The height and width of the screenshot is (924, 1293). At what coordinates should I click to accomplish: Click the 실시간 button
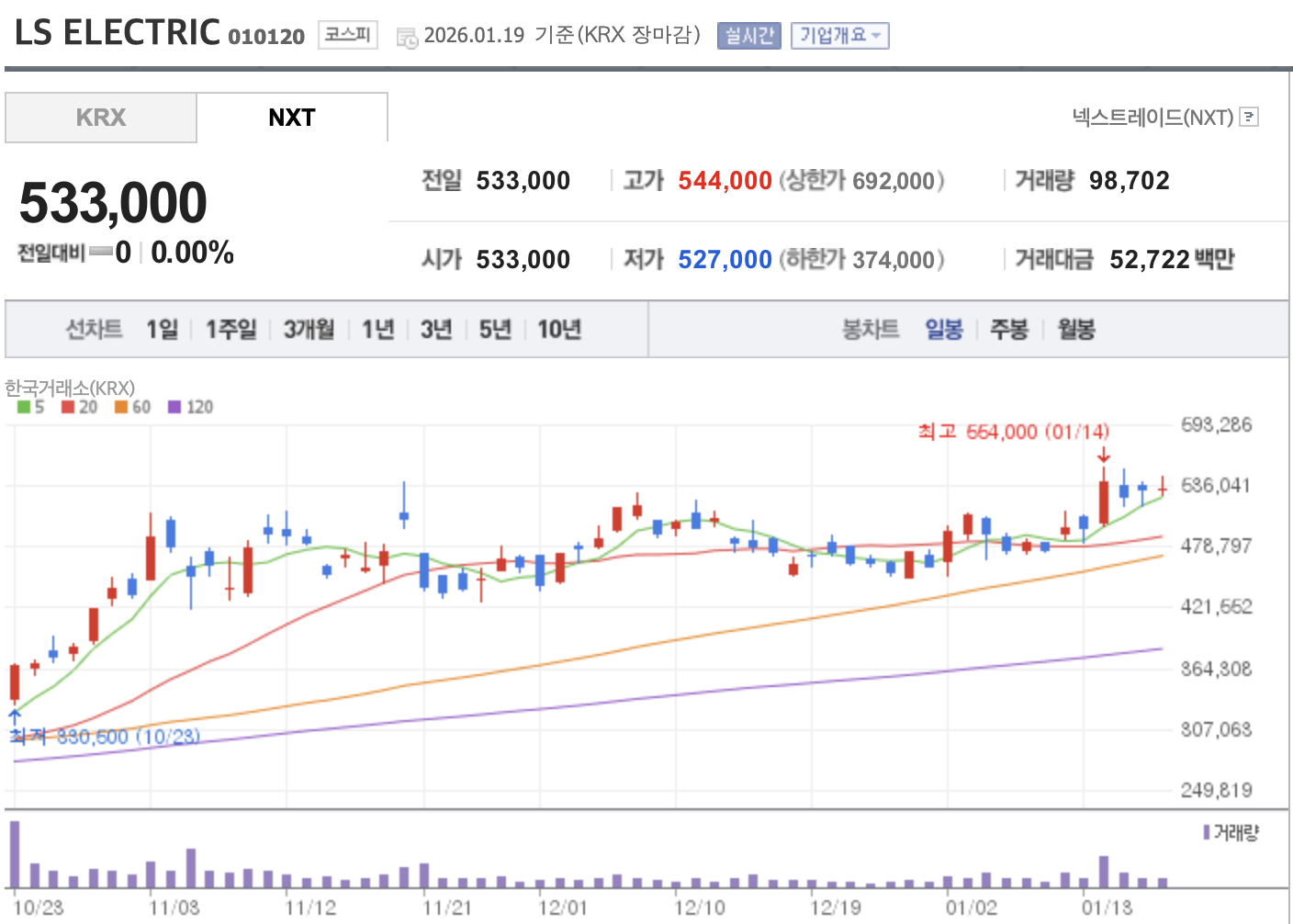tap(749, 36)
